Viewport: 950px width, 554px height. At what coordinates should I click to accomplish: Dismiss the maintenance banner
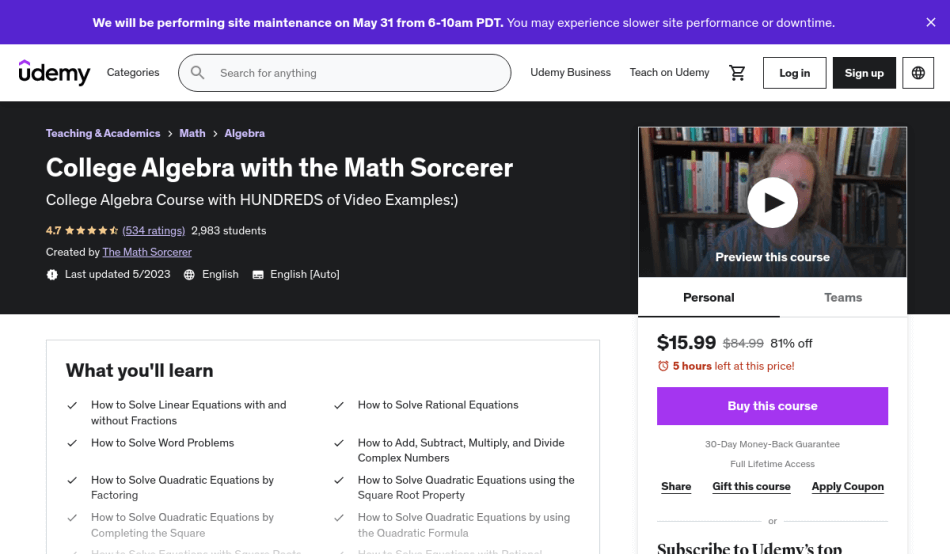point(931,22)
